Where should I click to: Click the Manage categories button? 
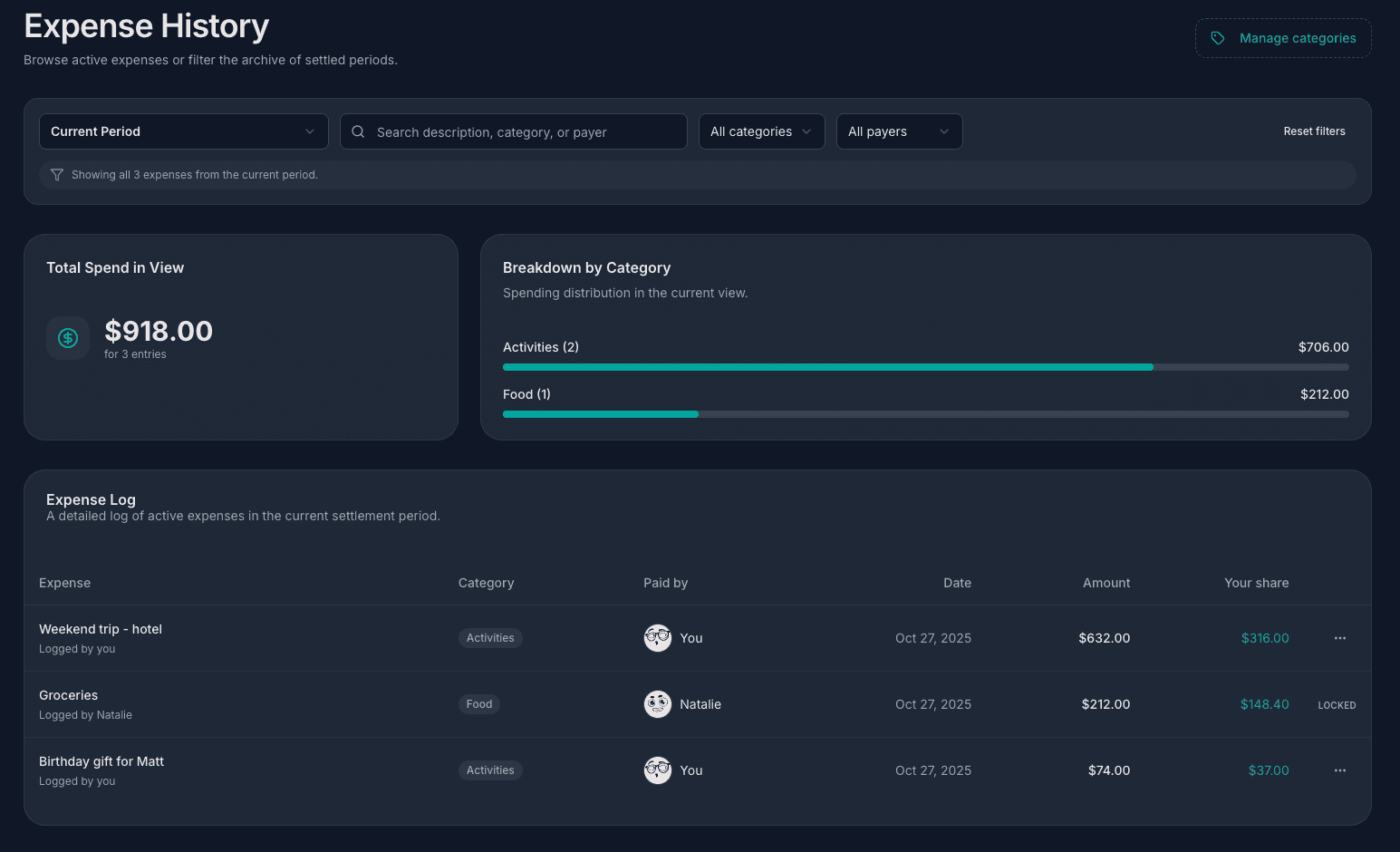[1283, 38]
